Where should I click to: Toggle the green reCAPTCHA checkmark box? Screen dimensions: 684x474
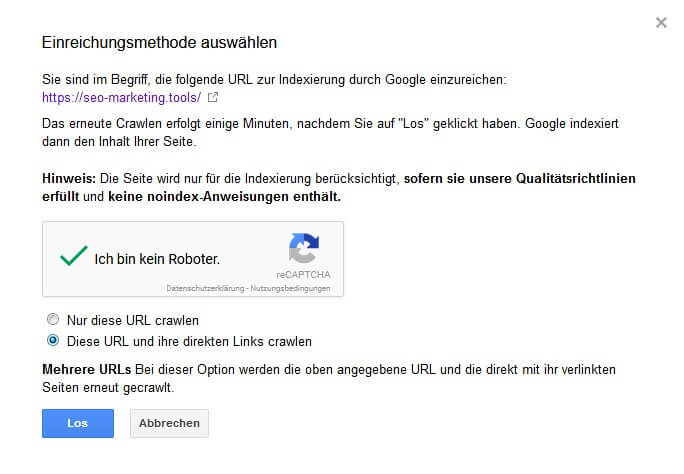[x=73, y=257]
